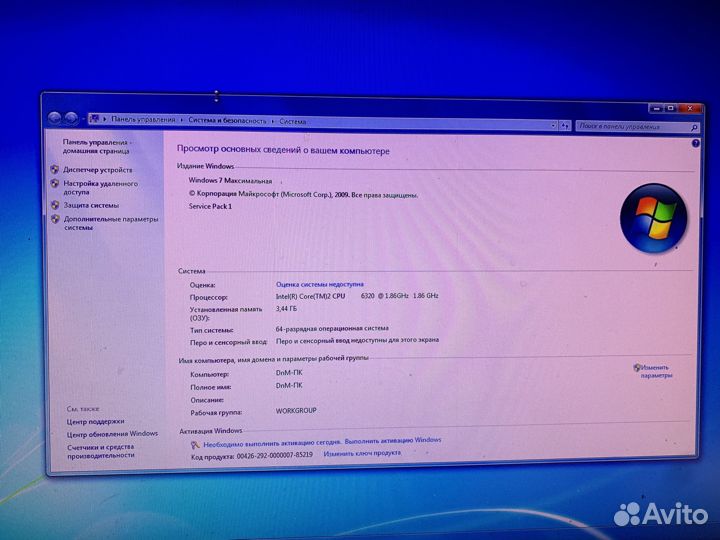Click DnM-ПК value beside Полное имя

pyautogui.click(x=289, y=385)
